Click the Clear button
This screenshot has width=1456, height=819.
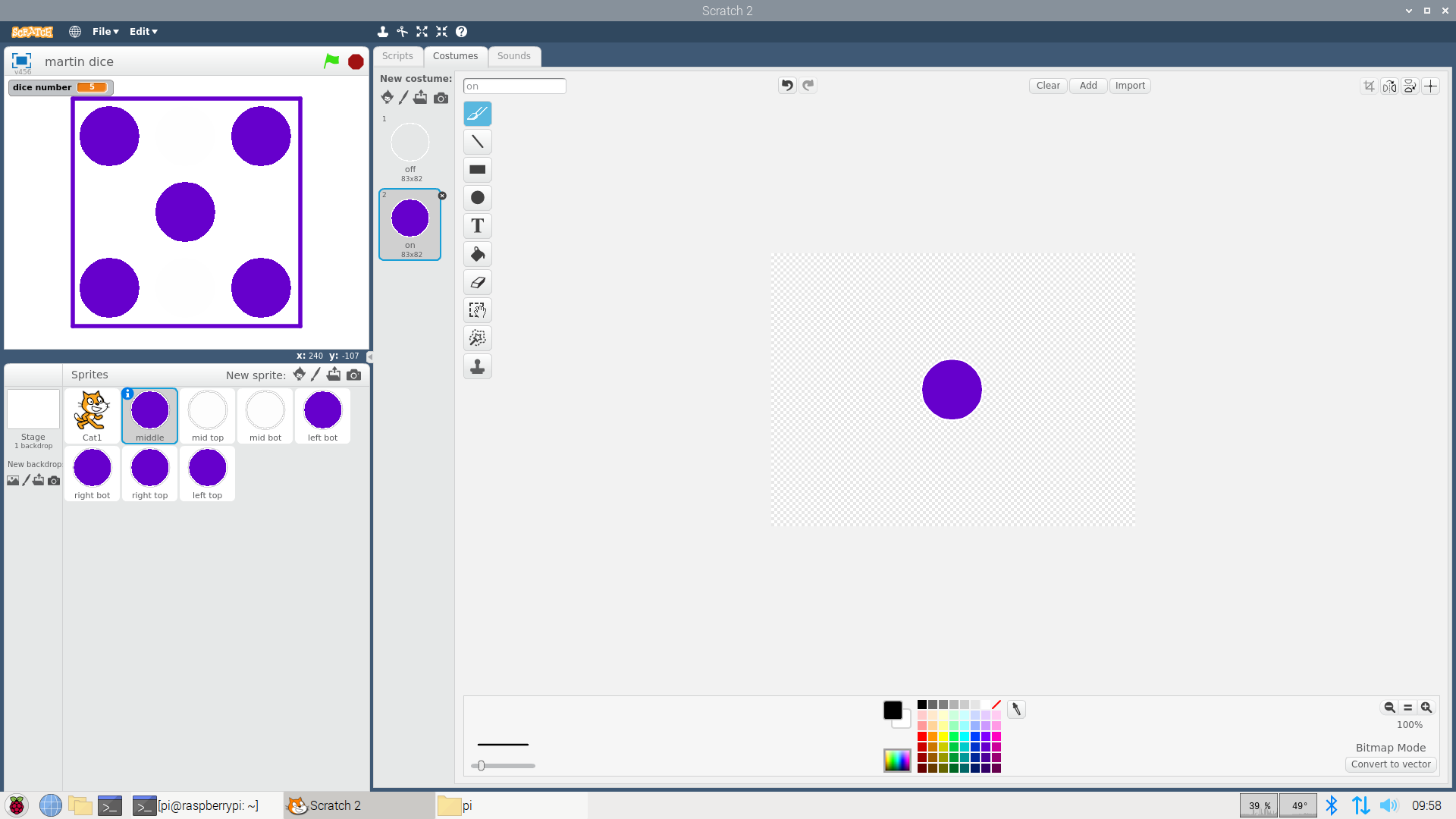click(x=1048, y=86)
